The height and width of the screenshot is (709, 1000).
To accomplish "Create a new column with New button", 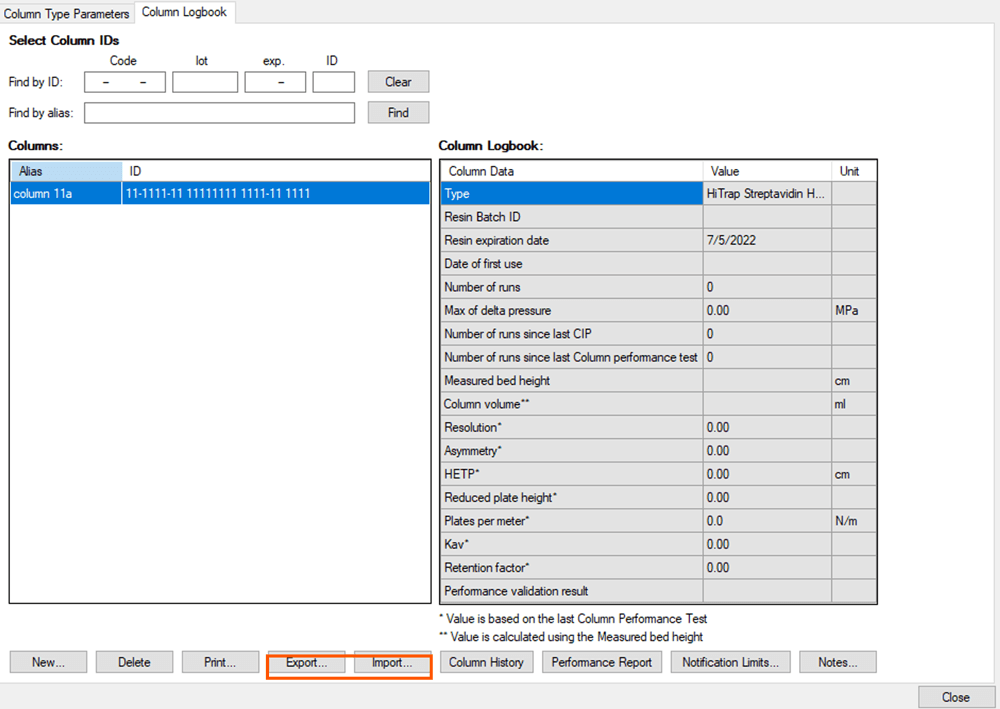I will coord(48,662).
